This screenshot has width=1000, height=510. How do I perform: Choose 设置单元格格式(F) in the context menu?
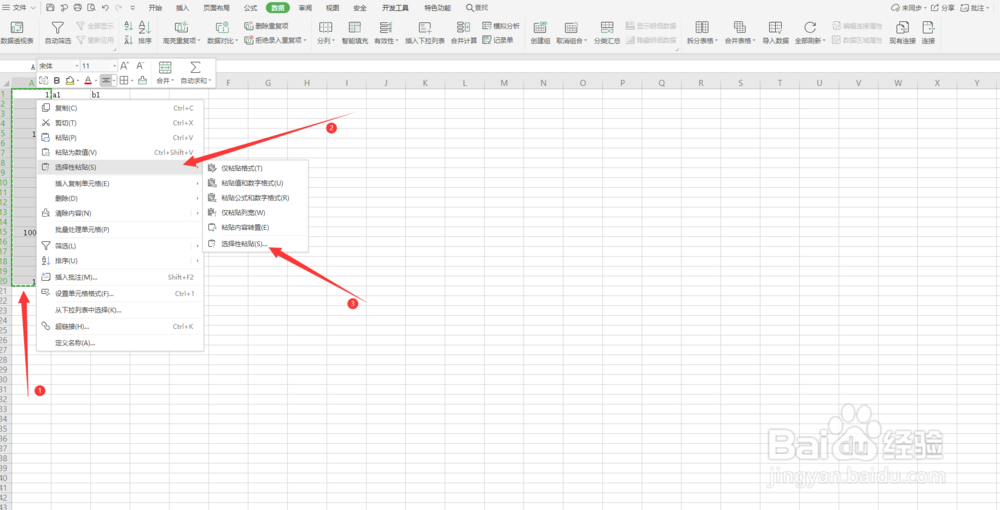[120, 294]
